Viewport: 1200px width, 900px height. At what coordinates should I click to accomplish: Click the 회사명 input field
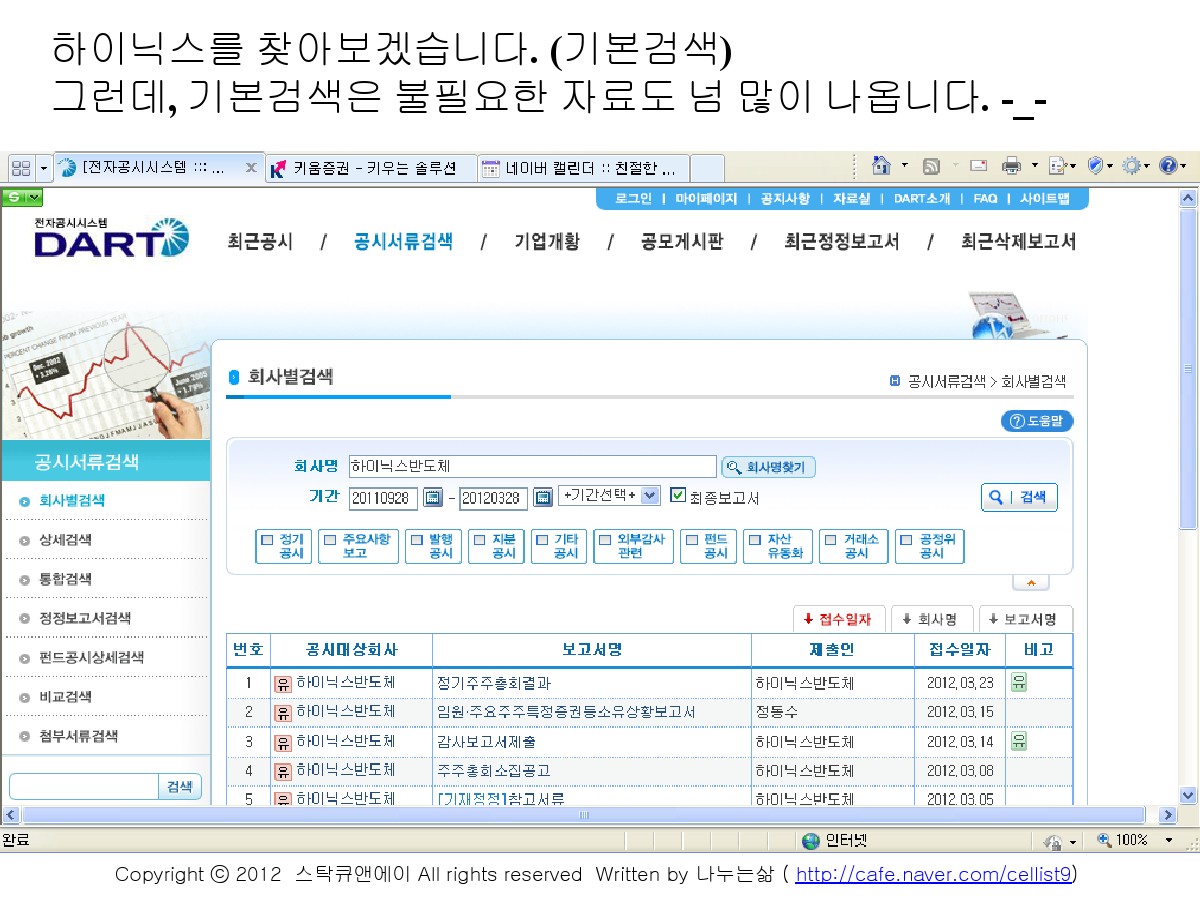coord(532,467)
